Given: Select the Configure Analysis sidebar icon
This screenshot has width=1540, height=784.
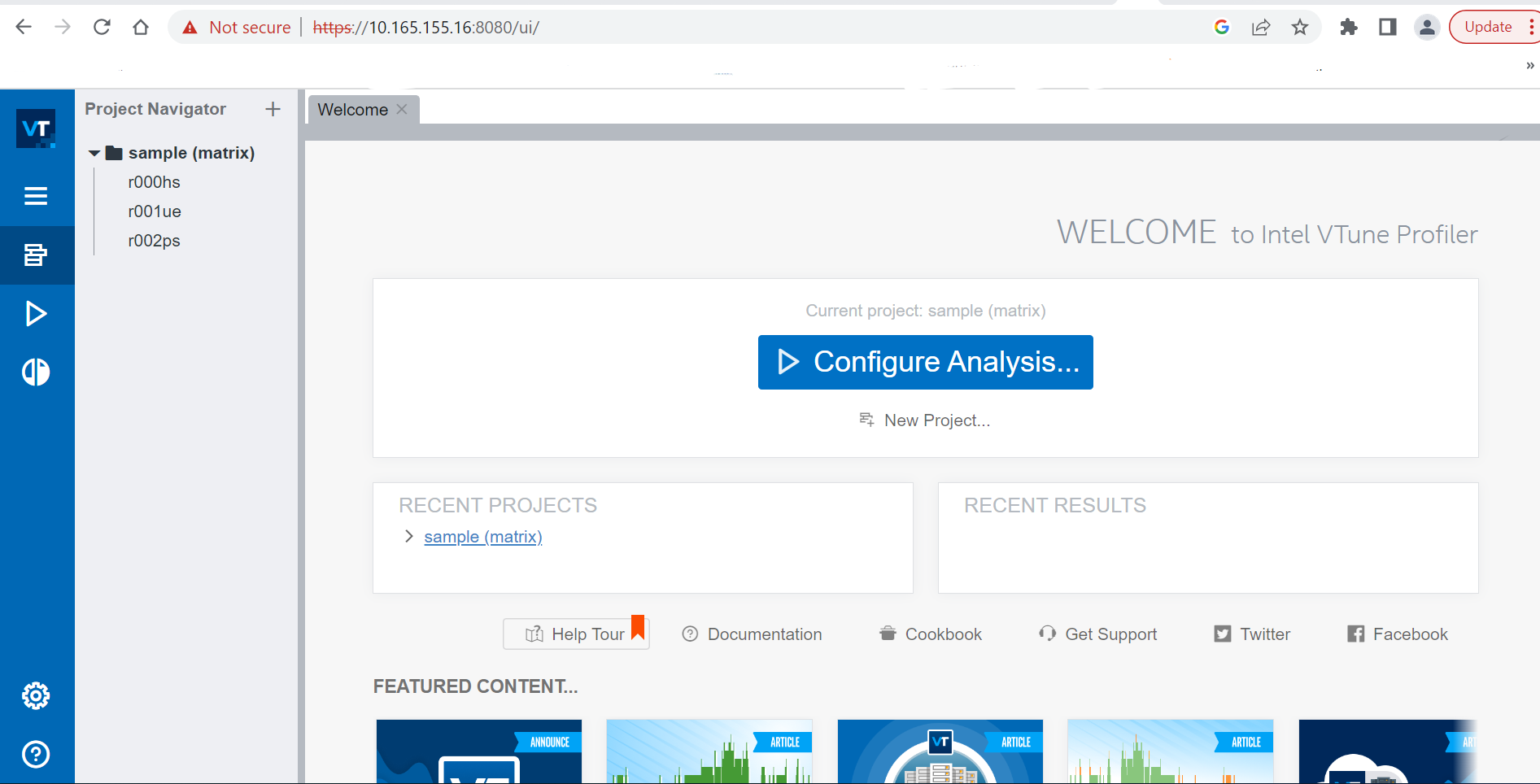Looking at the screenshot, I should 36,314.
